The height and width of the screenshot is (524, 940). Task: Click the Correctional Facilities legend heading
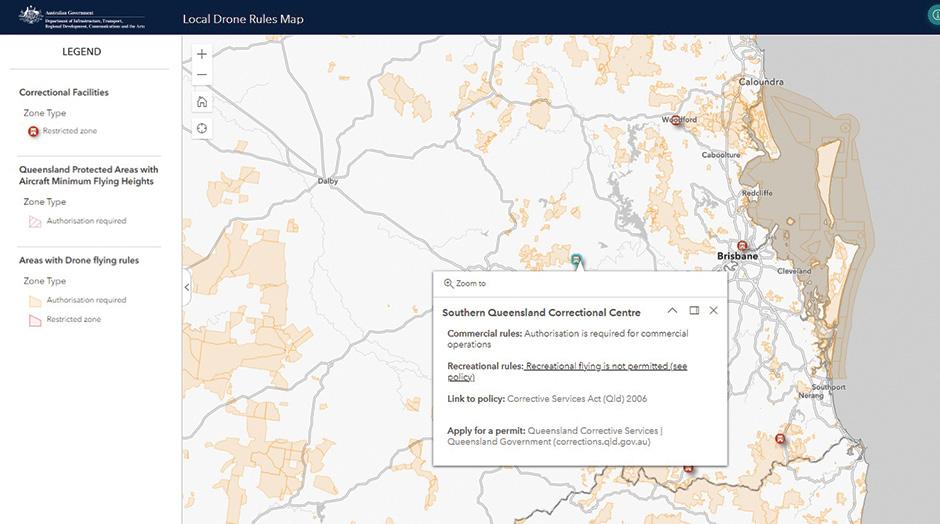point(64,92)
